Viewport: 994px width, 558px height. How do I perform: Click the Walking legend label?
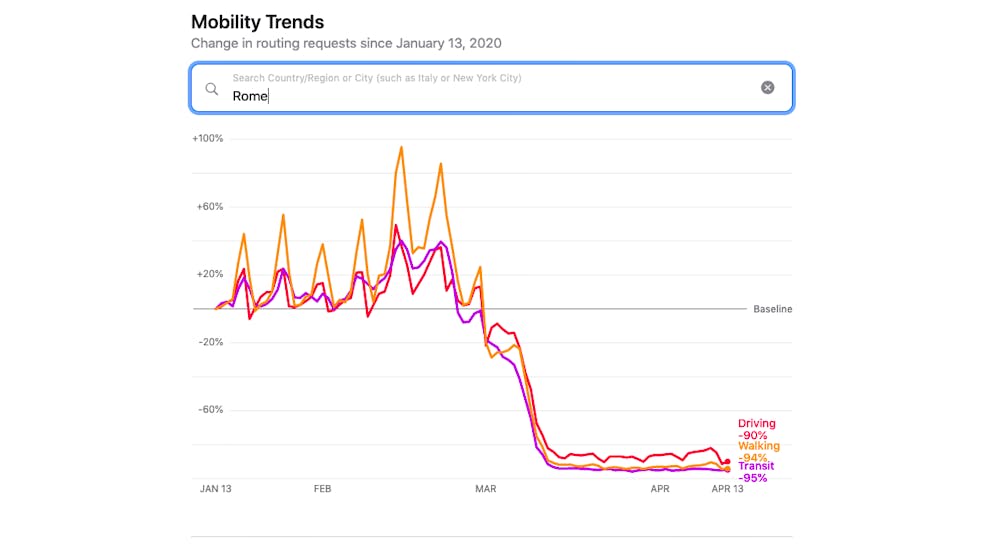point(758,446)
